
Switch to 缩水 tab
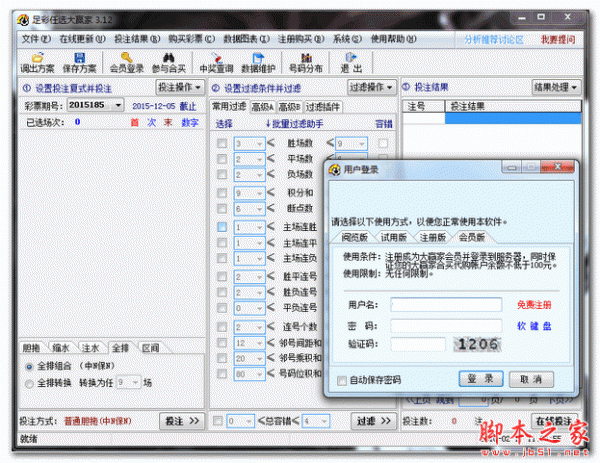click(x=61, y=348)
